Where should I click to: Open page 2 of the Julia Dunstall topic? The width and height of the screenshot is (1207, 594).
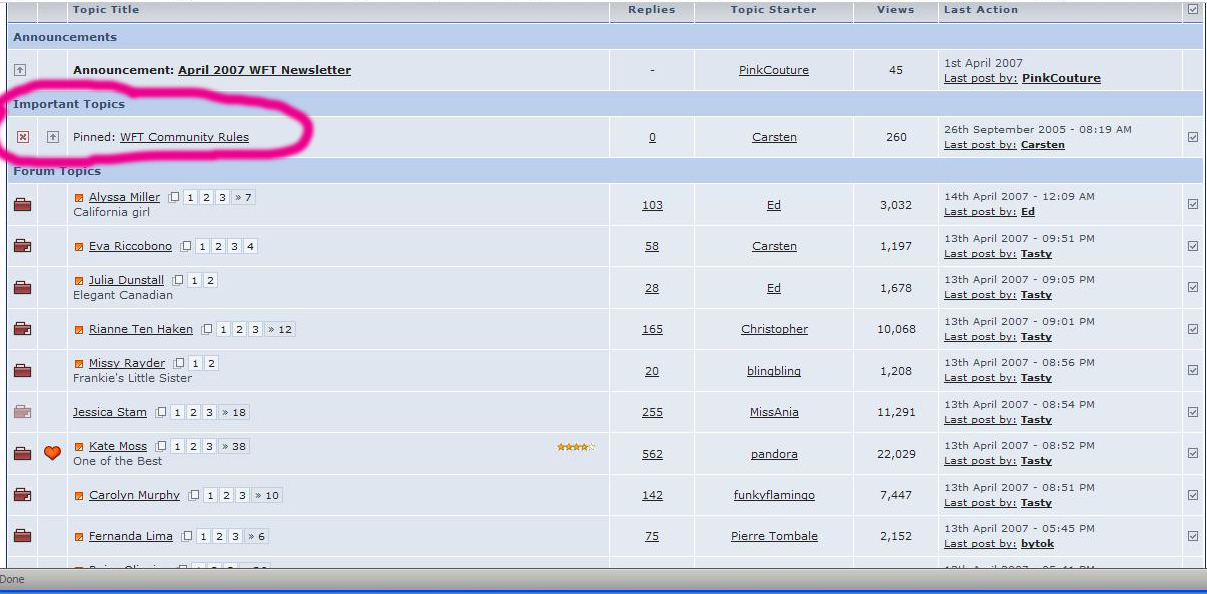click(x=210, y=280)
